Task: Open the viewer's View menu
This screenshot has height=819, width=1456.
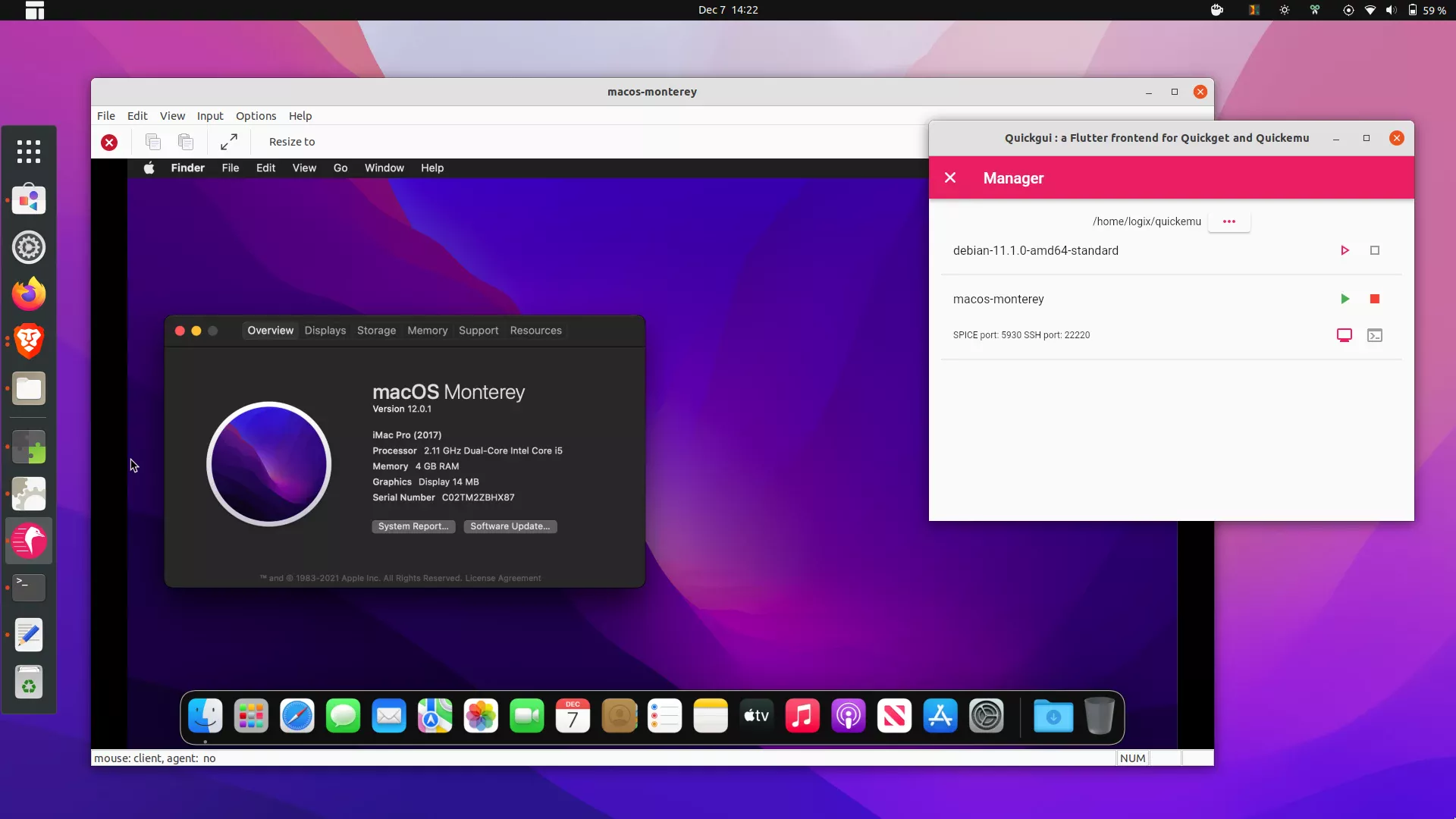Action: [x=172, y=116]
